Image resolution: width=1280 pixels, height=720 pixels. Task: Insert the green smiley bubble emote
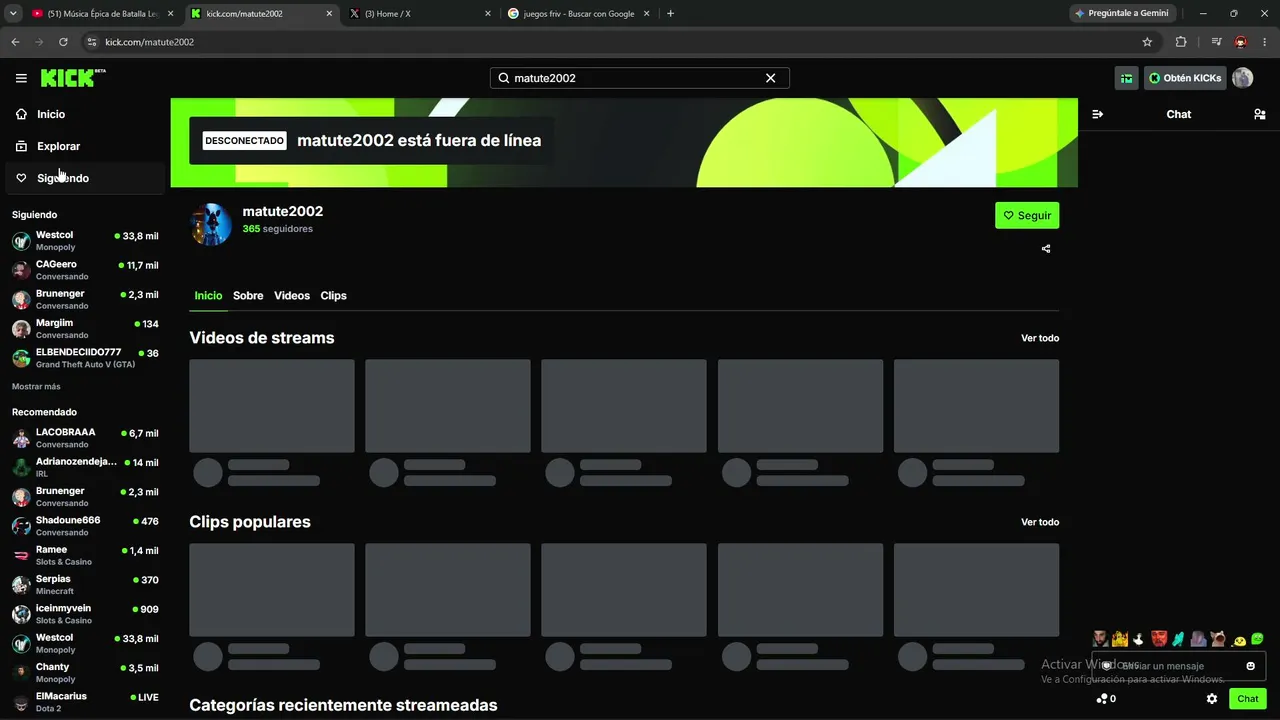[1257, 639]
